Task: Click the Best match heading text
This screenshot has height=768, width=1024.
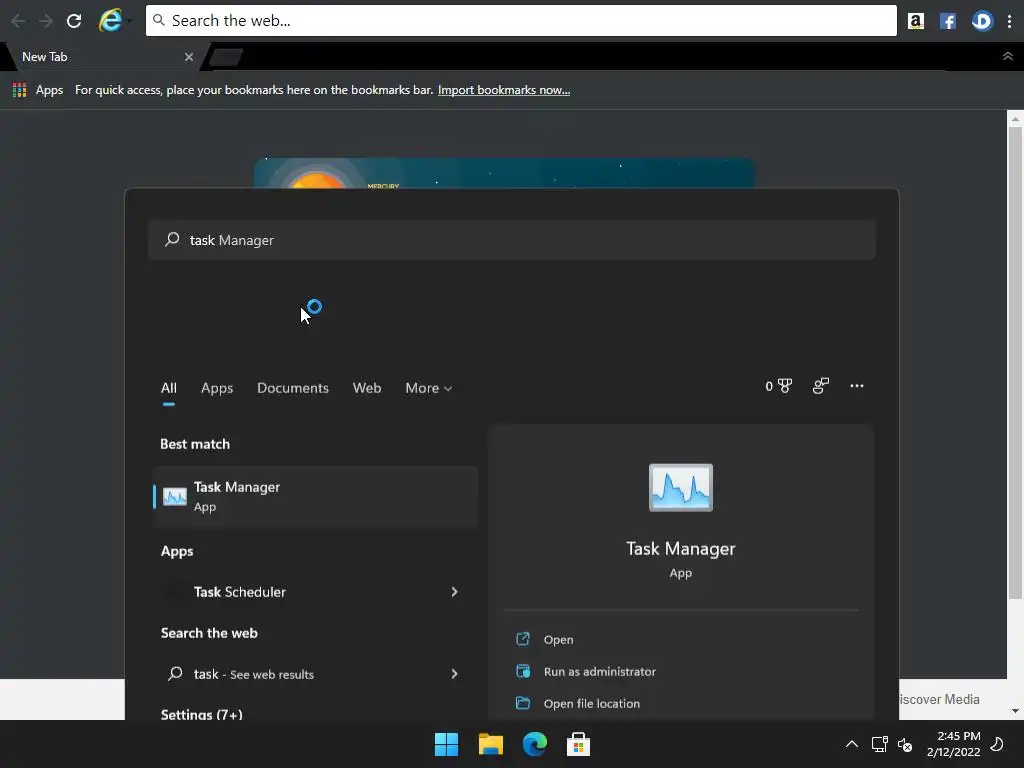Action: point(195,444)
